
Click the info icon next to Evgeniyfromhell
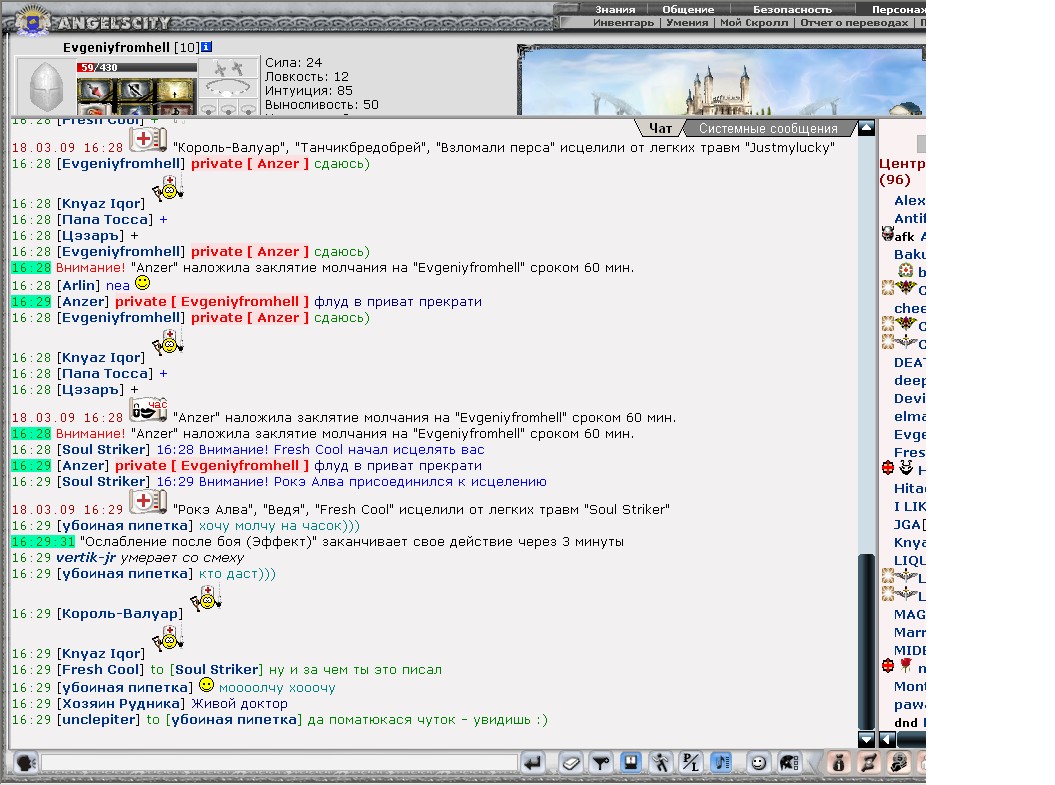click(207, 47)
